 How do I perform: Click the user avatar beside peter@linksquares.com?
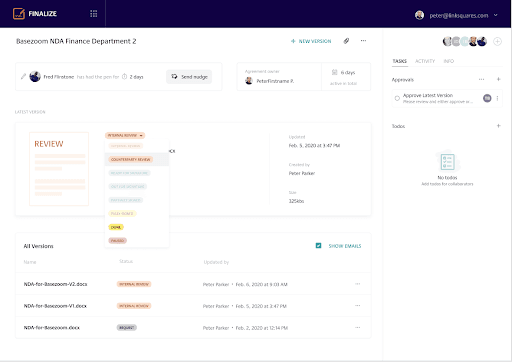click(419, 15)
